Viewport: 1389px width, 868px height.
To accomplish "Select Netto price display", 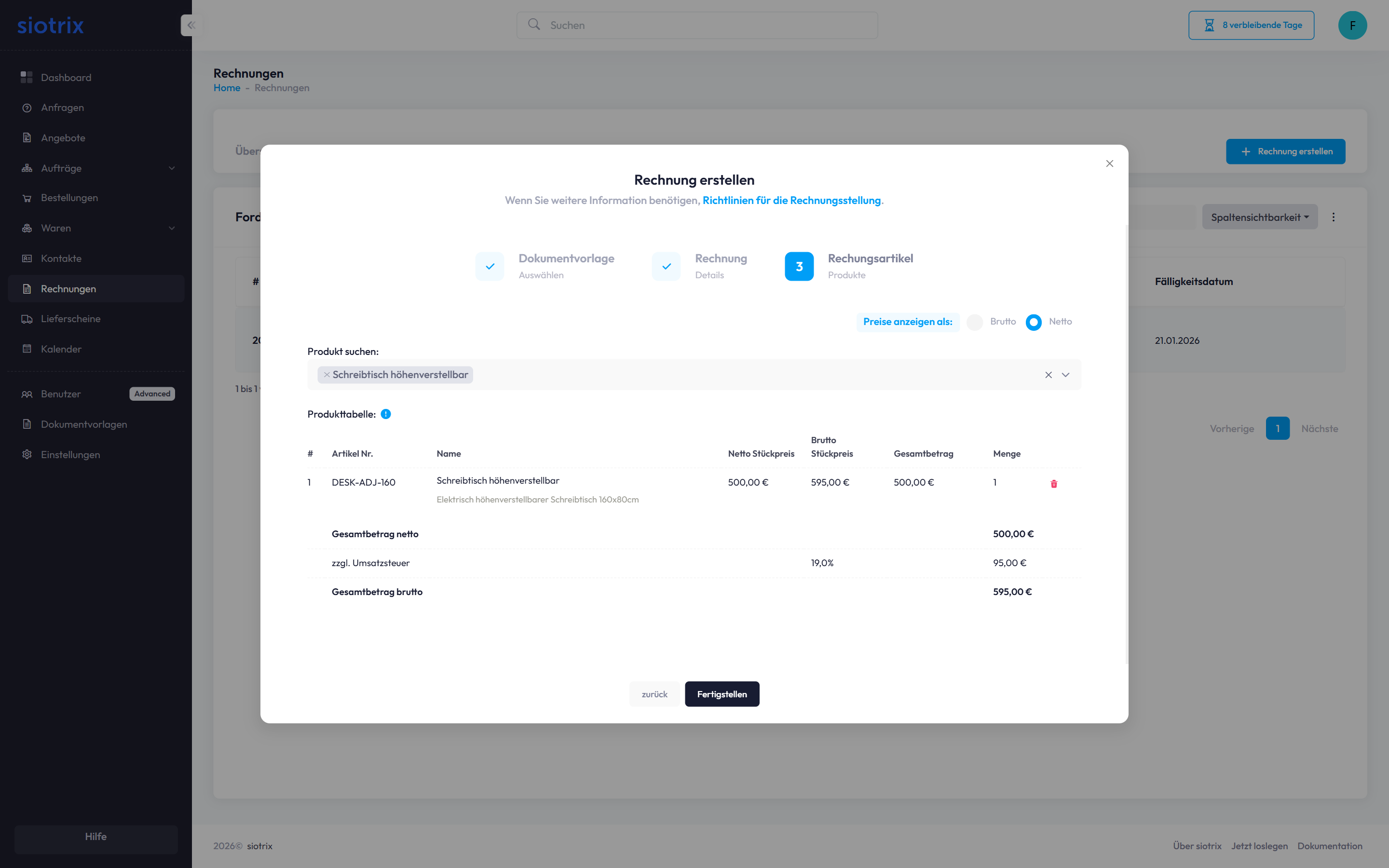I will [1034, 322].
